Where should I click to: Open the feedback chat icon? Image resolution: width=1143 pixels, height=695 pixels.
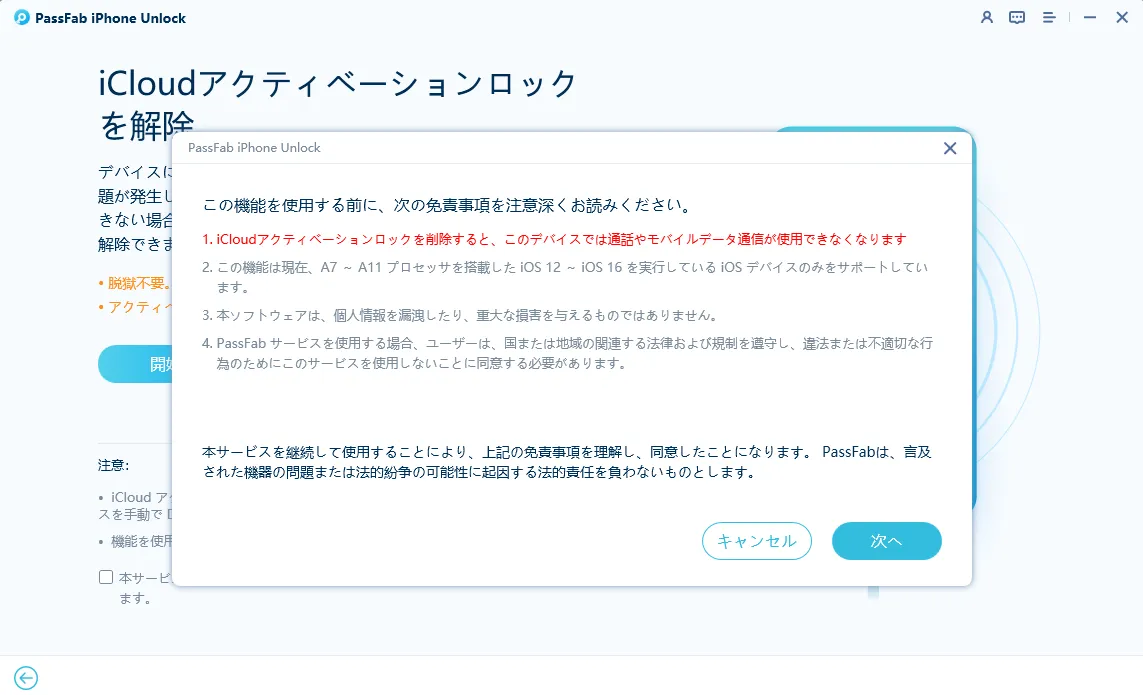pos(1017,18)
